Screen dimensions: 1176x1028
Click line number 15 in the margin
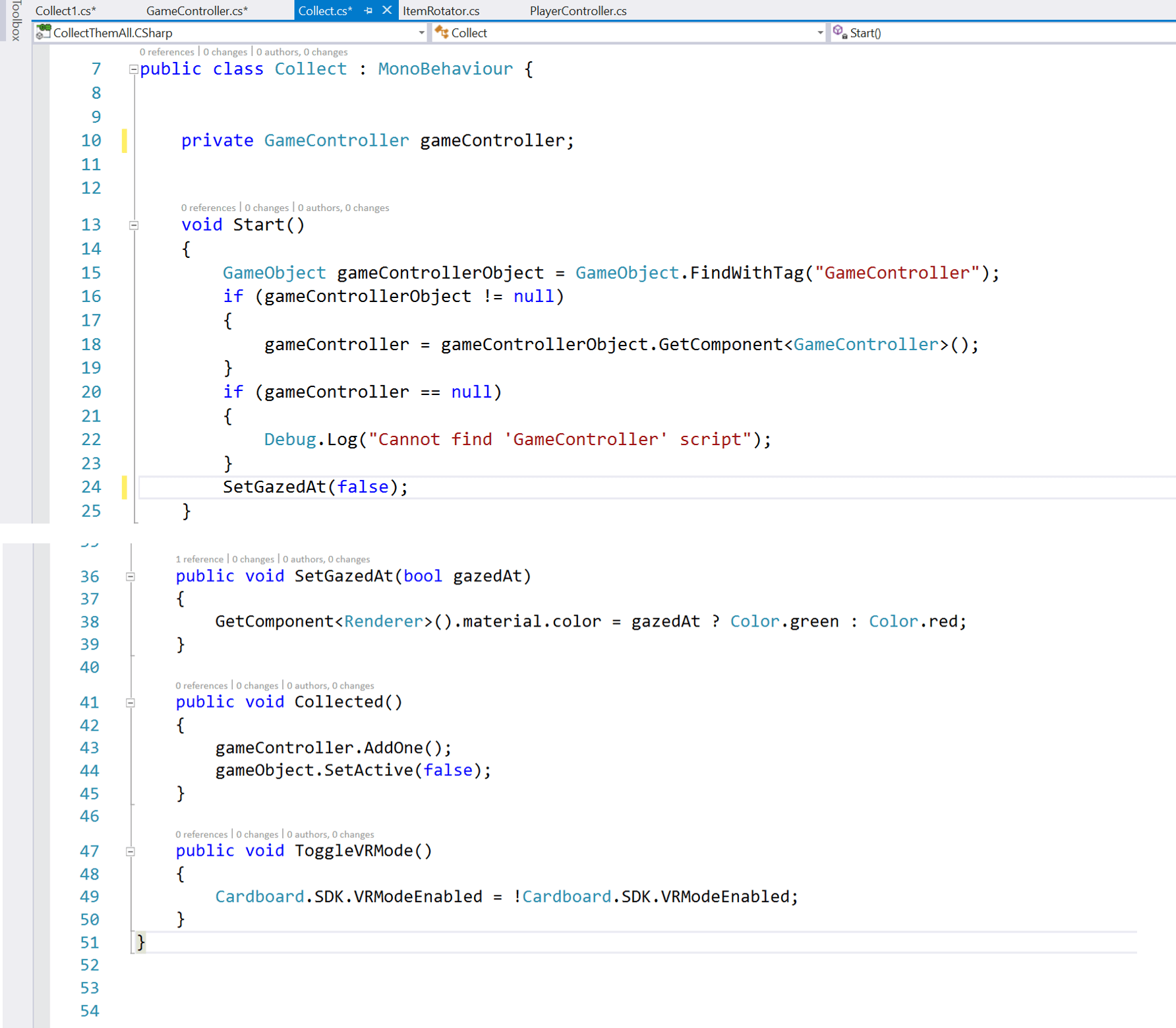[91, 273]
